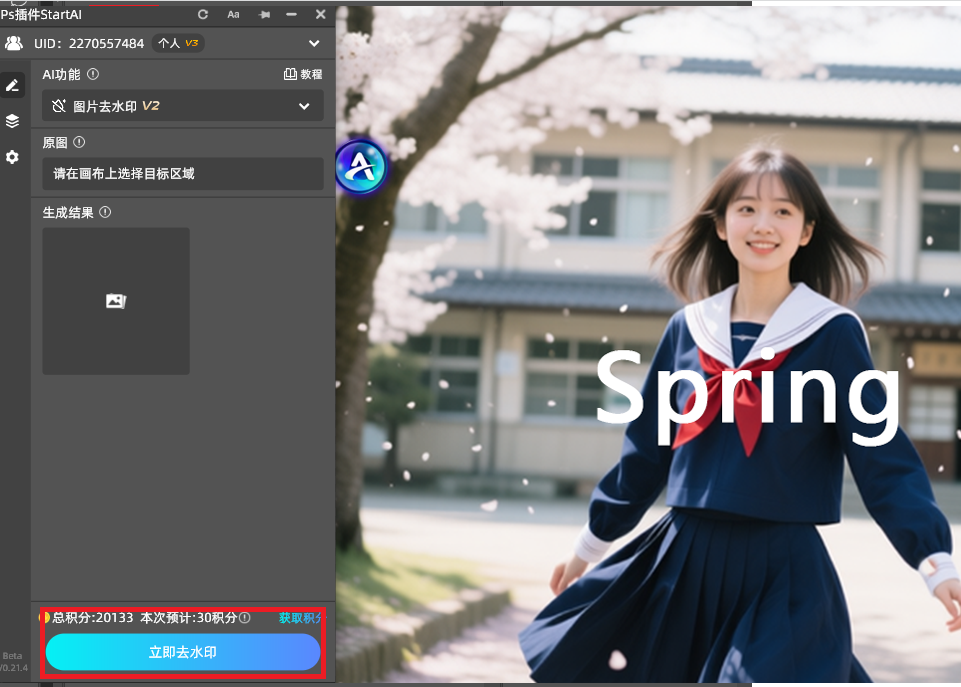The height and width of the screenshot is (687, 961).
Task: Click the dropdown arrow in 图片去水印 box
Action: pyautogui.click(x=304, y=106)
